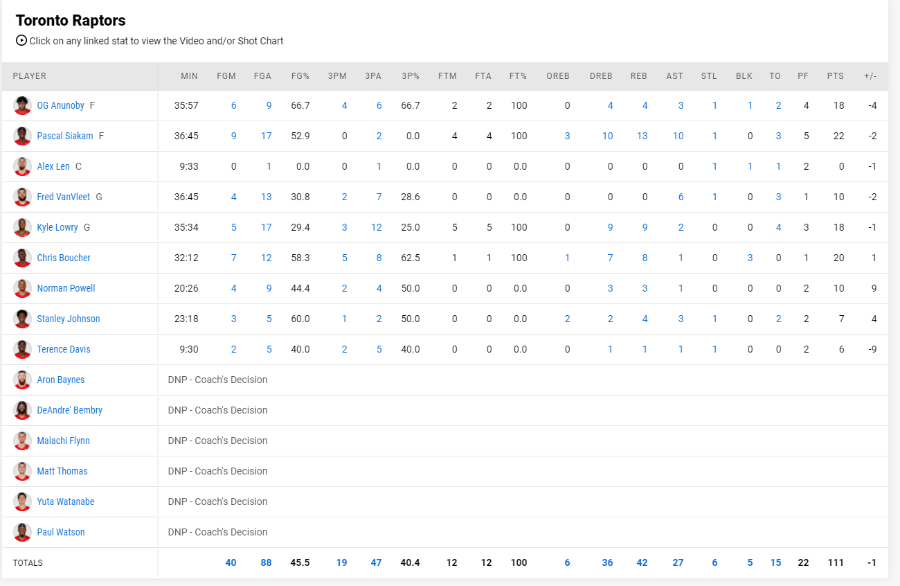Click the OREB column header
Image resolution: width=900 pixels, height=586 pixels.
(x=558, y=76)
